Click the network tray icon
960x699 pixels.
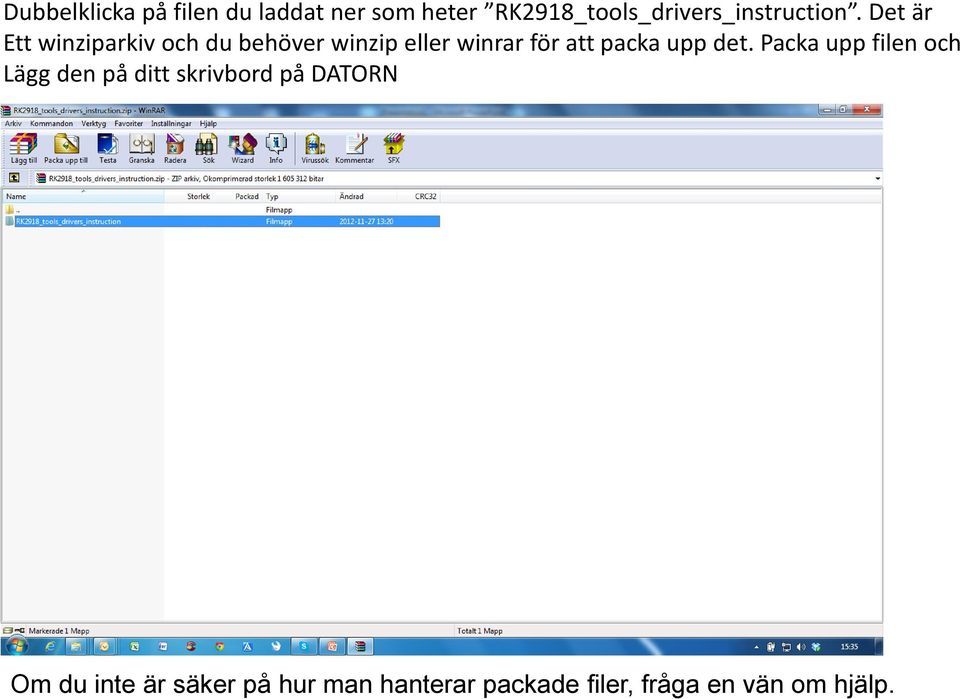(786, 647)
